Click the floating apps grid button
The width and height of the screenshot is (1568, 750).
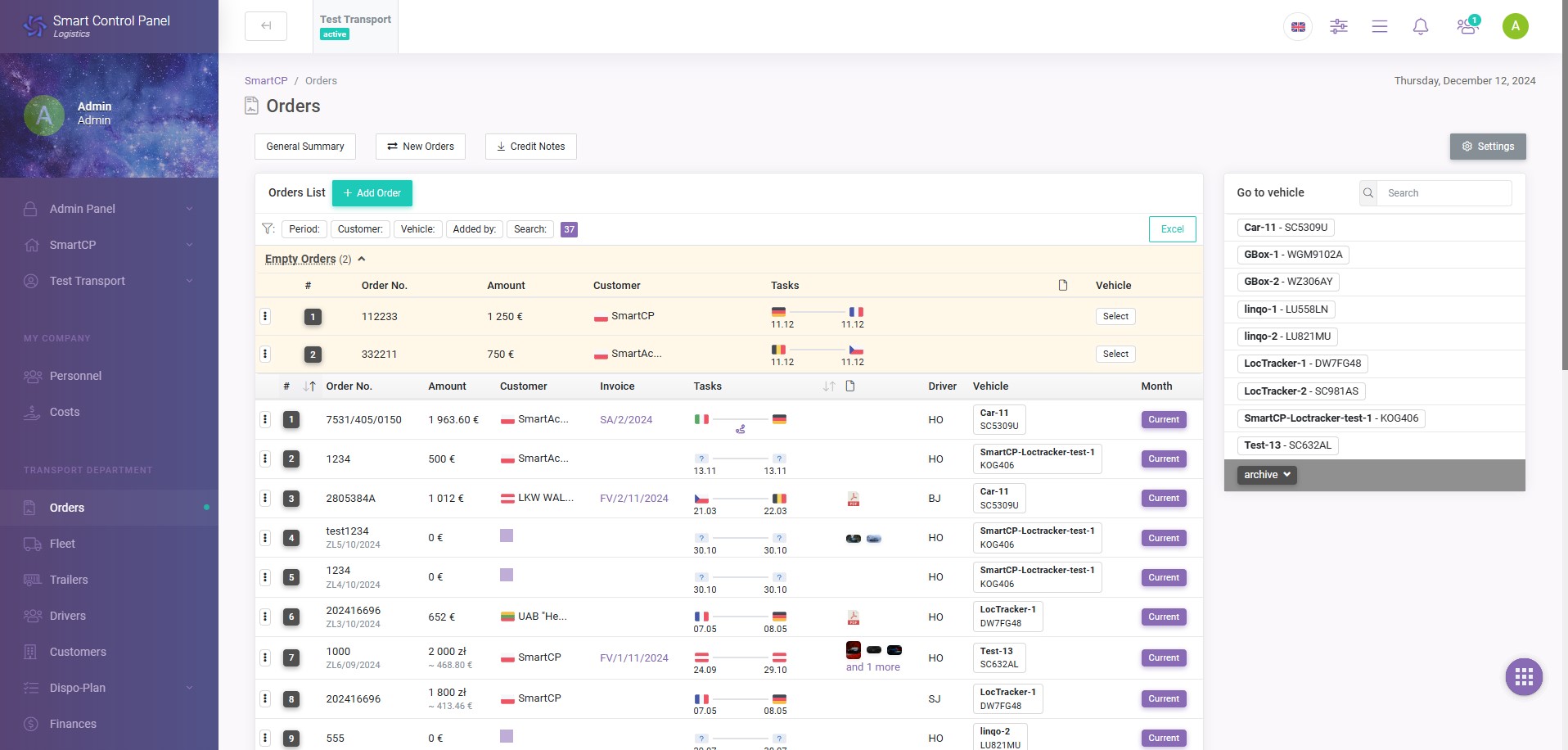(x=1524, y=676)
